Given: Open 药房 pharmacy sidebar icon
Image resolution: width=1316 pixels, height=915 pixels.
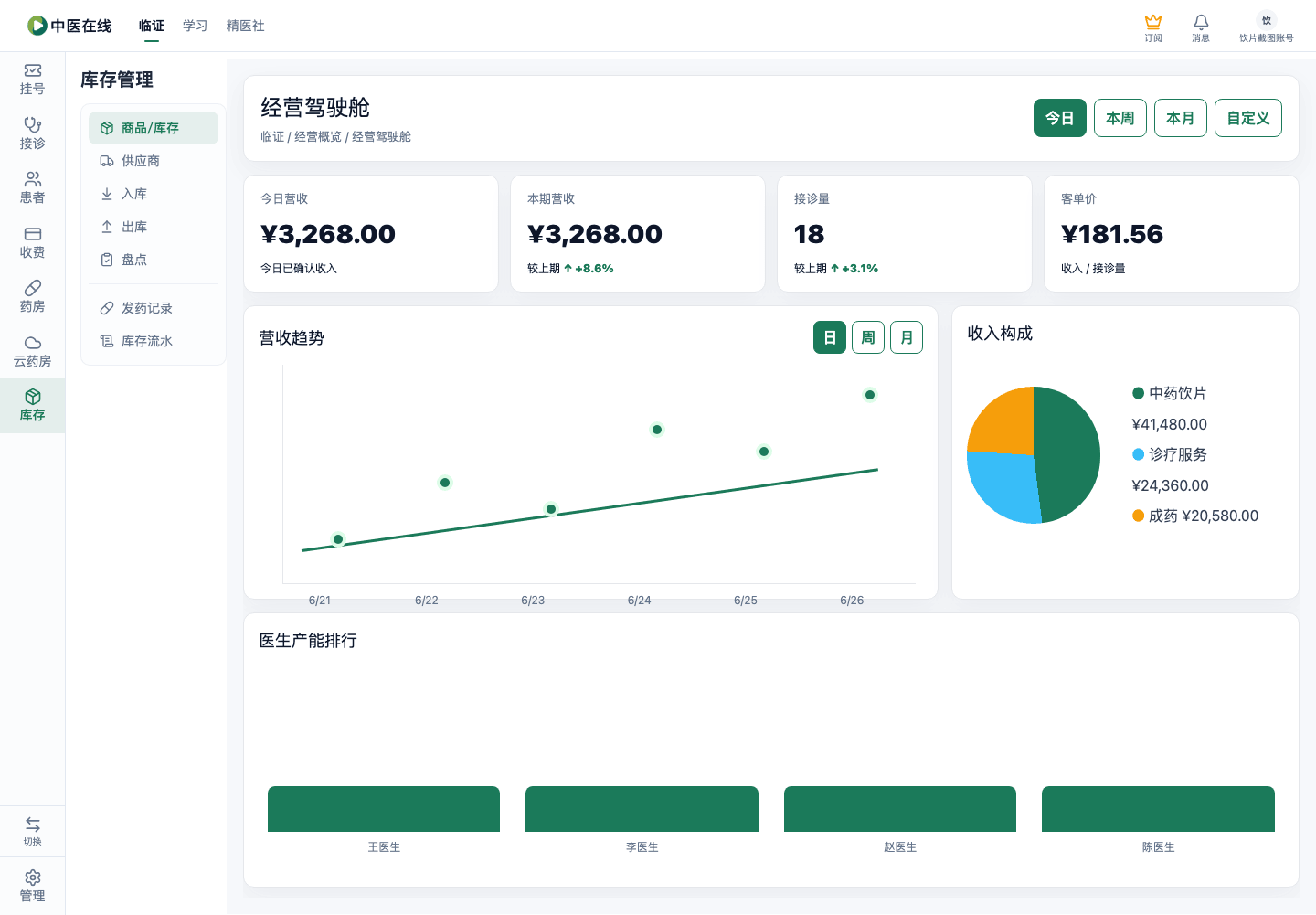Looking at the screenshot, I should (32, 297).
